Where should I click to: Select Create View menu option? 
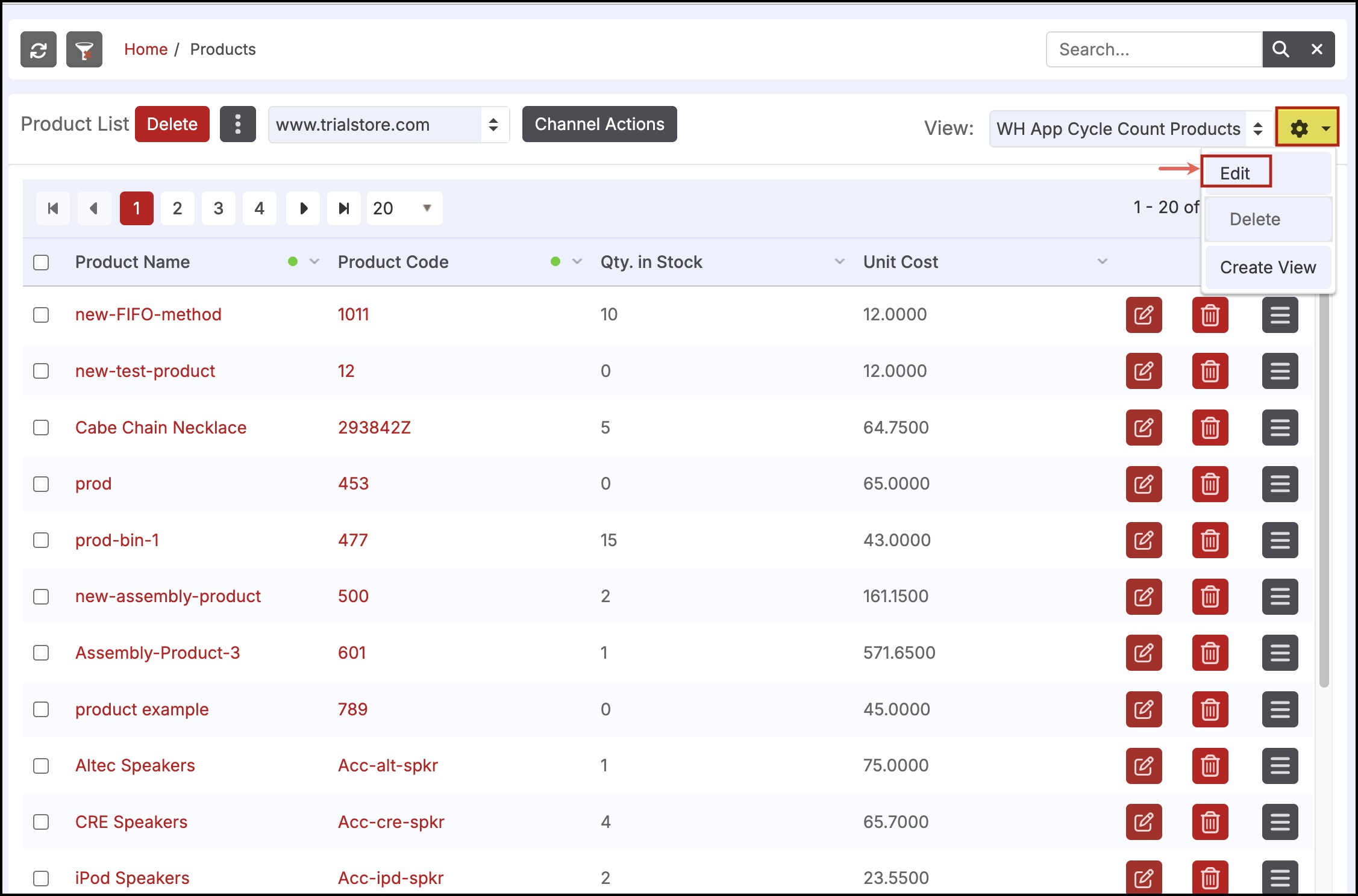1268,267
